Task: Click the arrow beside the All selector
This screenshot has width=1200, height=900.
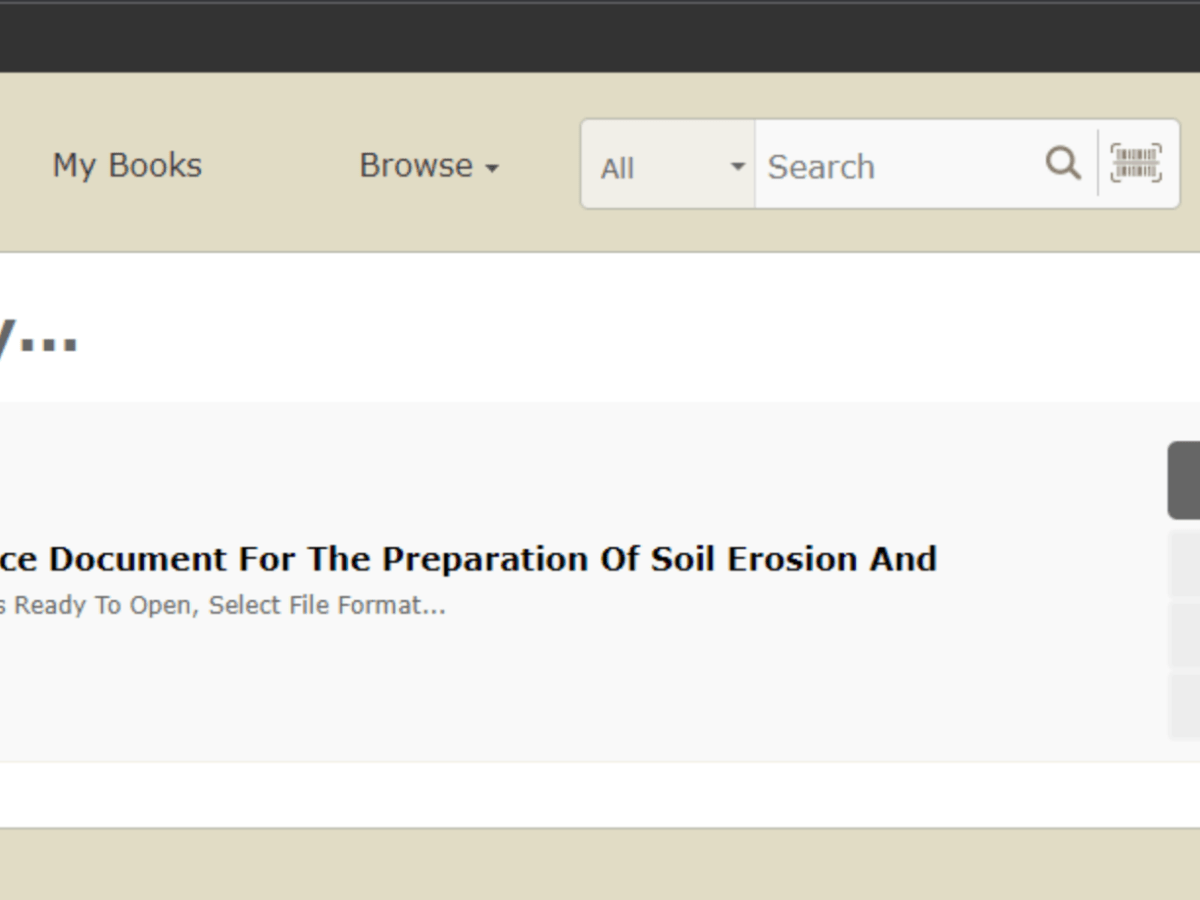Action: point(738,166)
